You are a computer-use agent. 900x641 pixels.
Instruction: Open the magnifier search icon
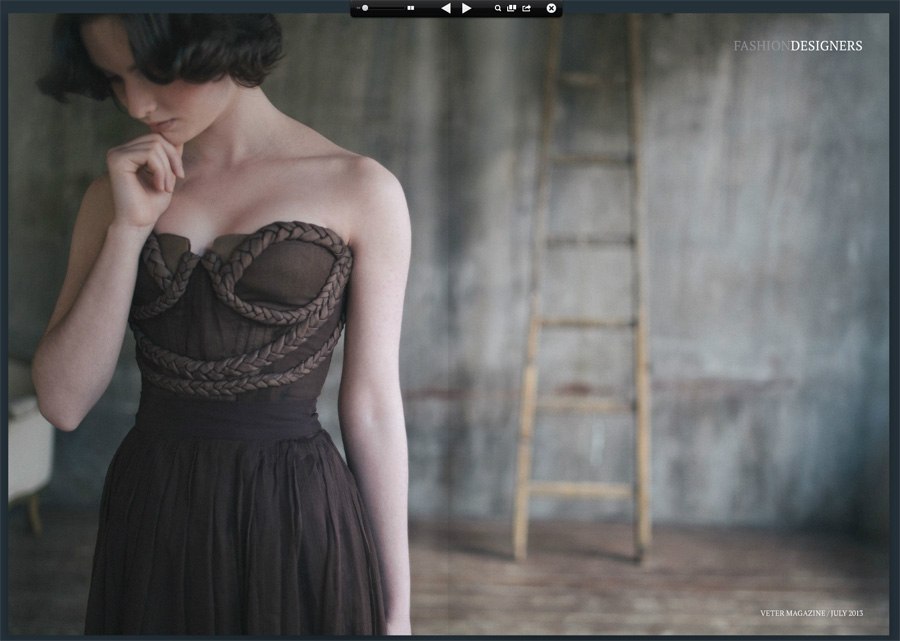[x=498, y=8]
